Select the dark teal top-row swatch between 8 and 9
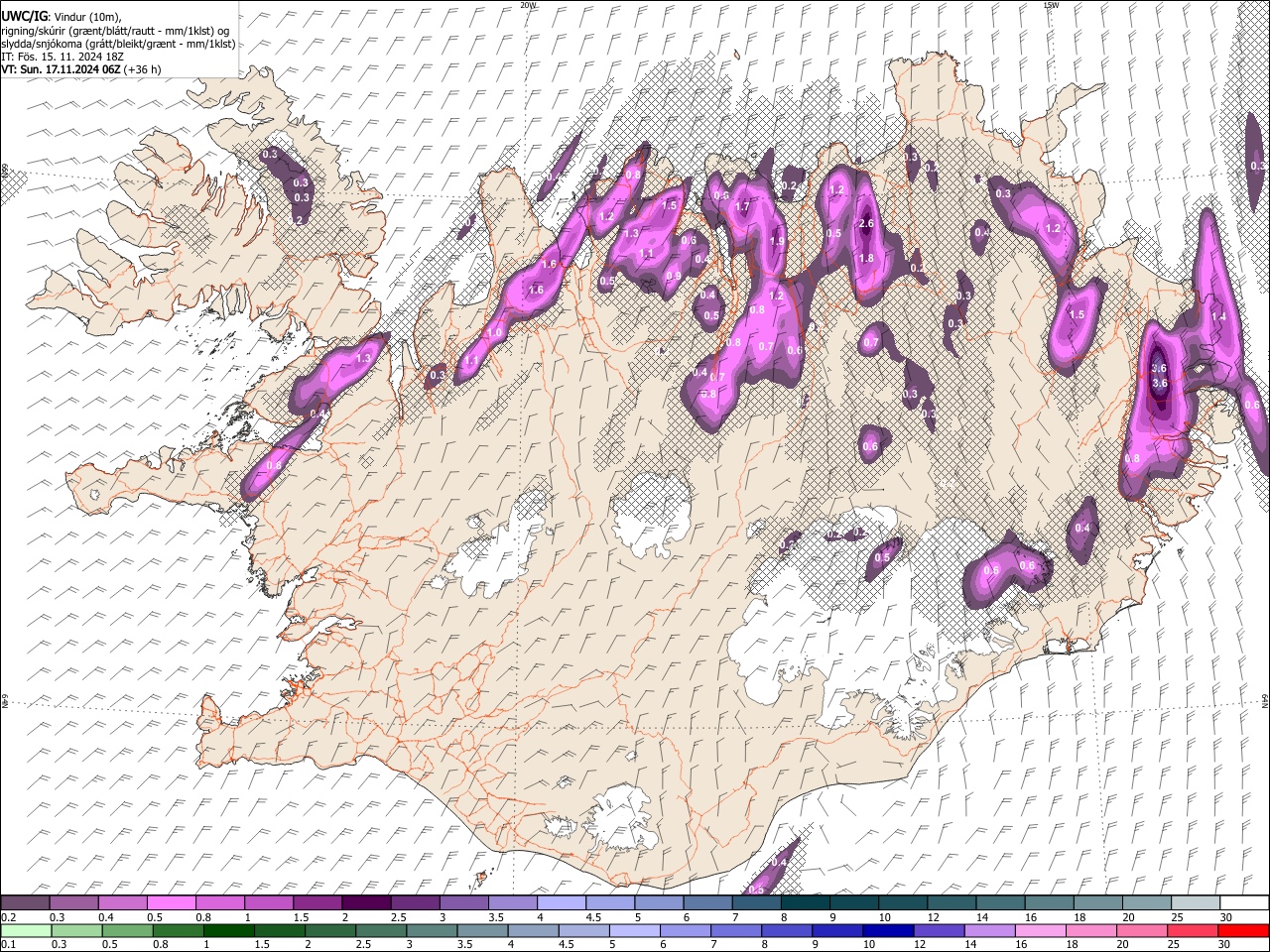Screen dimensions: 1270x952 coord(806,902)
